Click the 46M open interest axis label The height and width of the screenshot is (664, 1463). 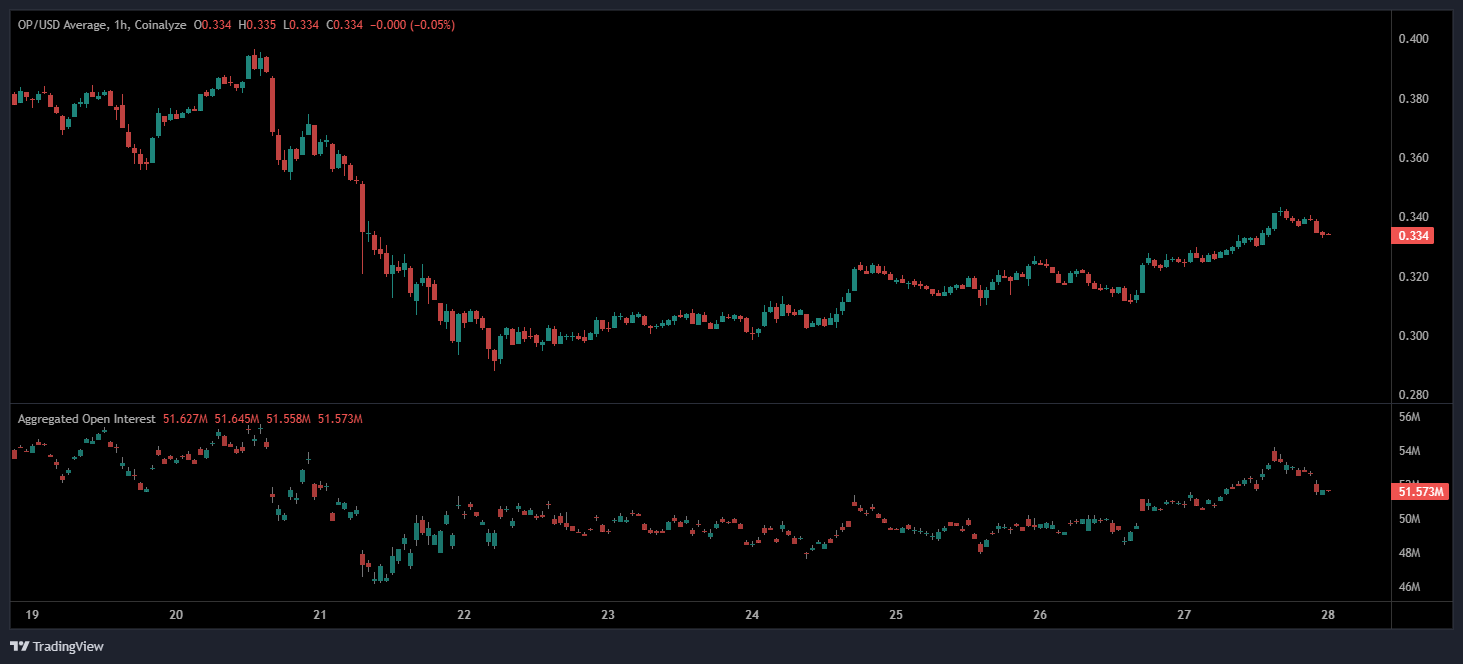pos(1409,587)
